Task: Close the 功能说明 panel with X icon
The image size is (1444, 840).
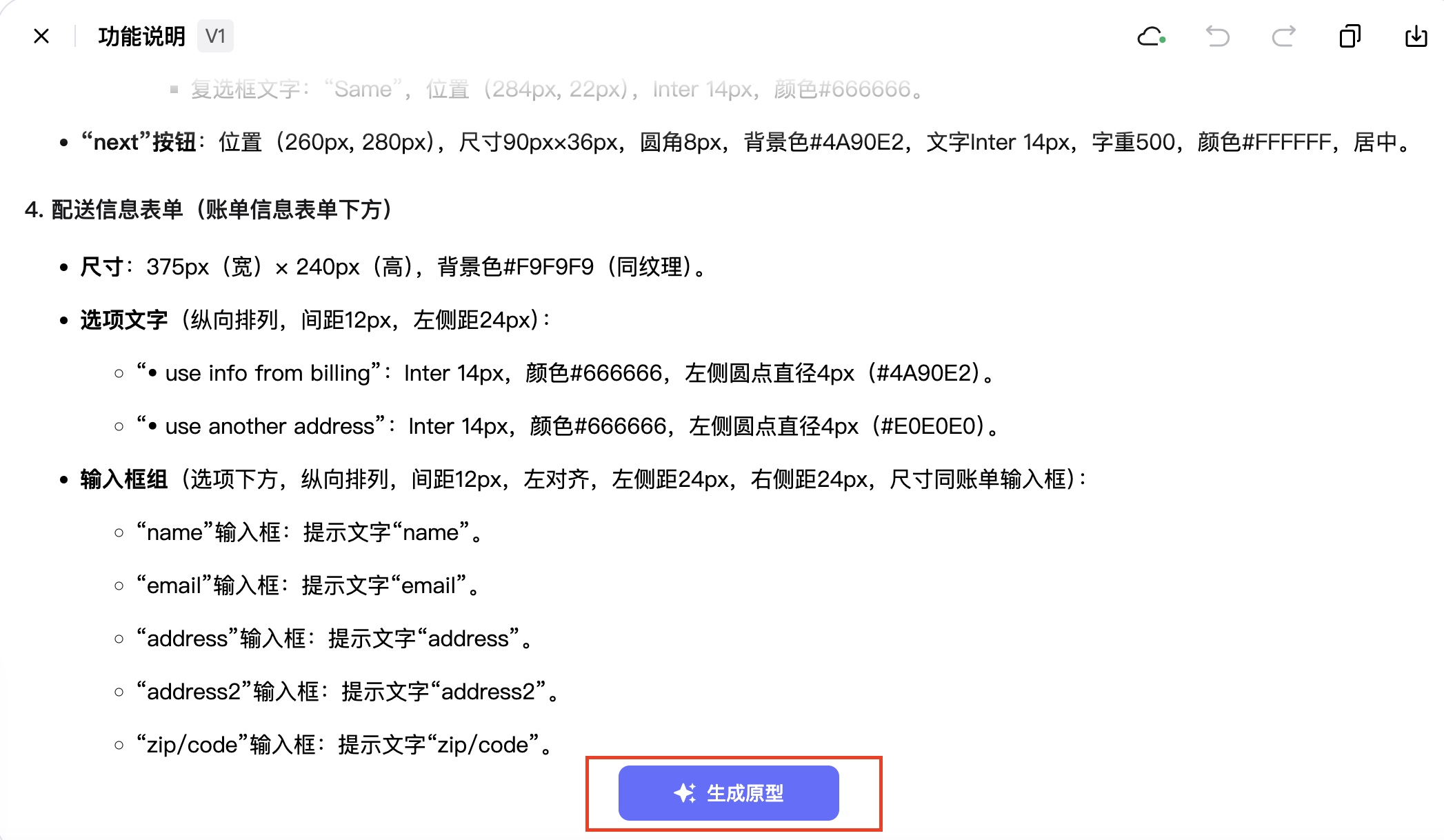Action: tap(41, 36)
